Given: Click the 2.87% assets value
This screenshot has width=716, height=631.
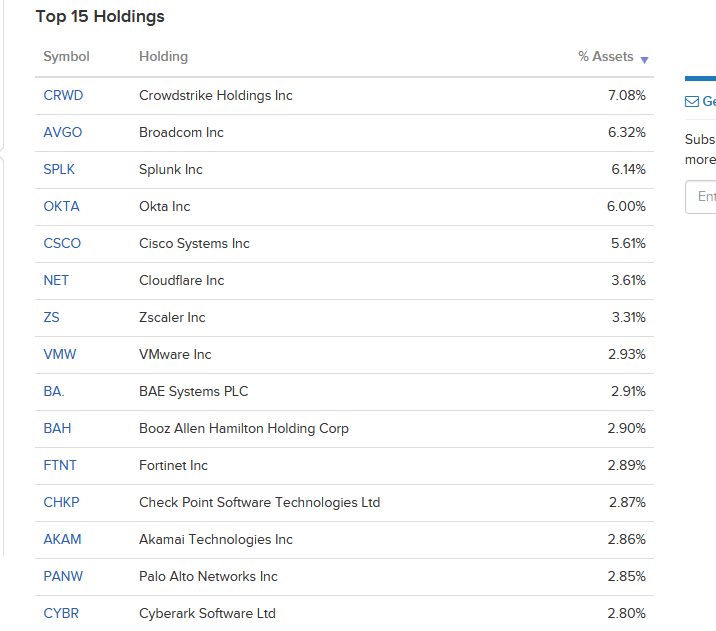Looking at the screenshot, I should pos(627,502).
